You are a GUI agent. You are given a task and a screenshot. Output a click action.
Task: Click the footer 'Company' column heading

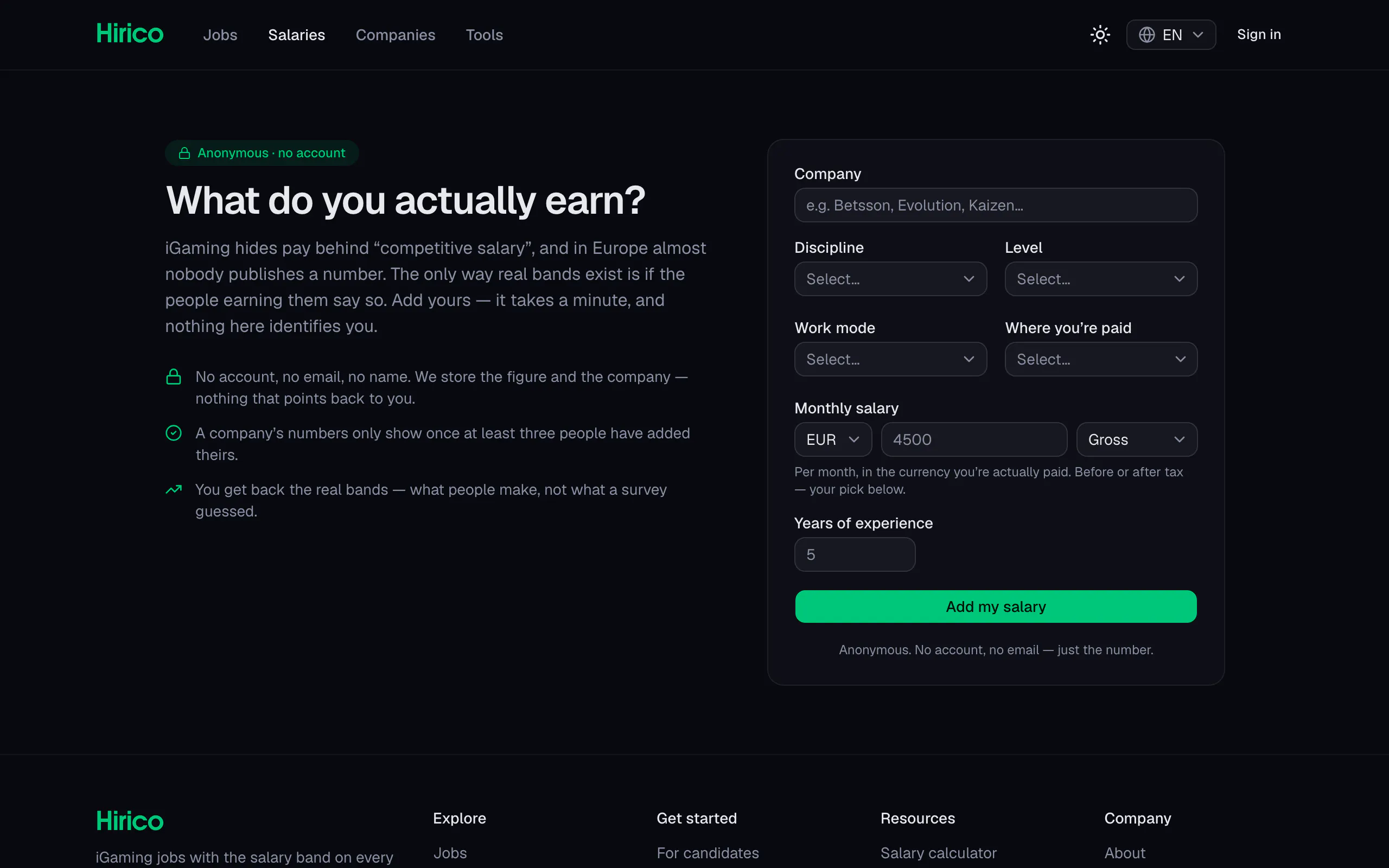point(1138,818)
